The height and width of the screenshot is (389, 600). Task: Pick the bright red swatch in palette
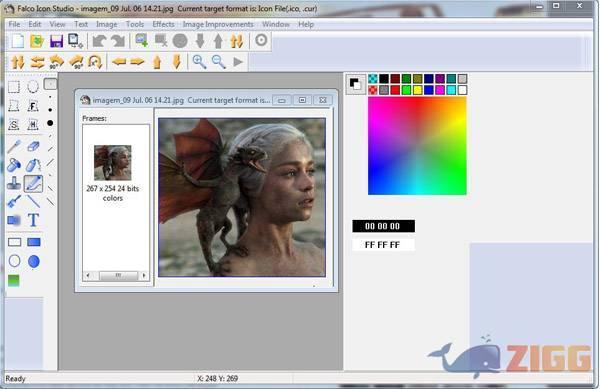(x=395, y=90)
